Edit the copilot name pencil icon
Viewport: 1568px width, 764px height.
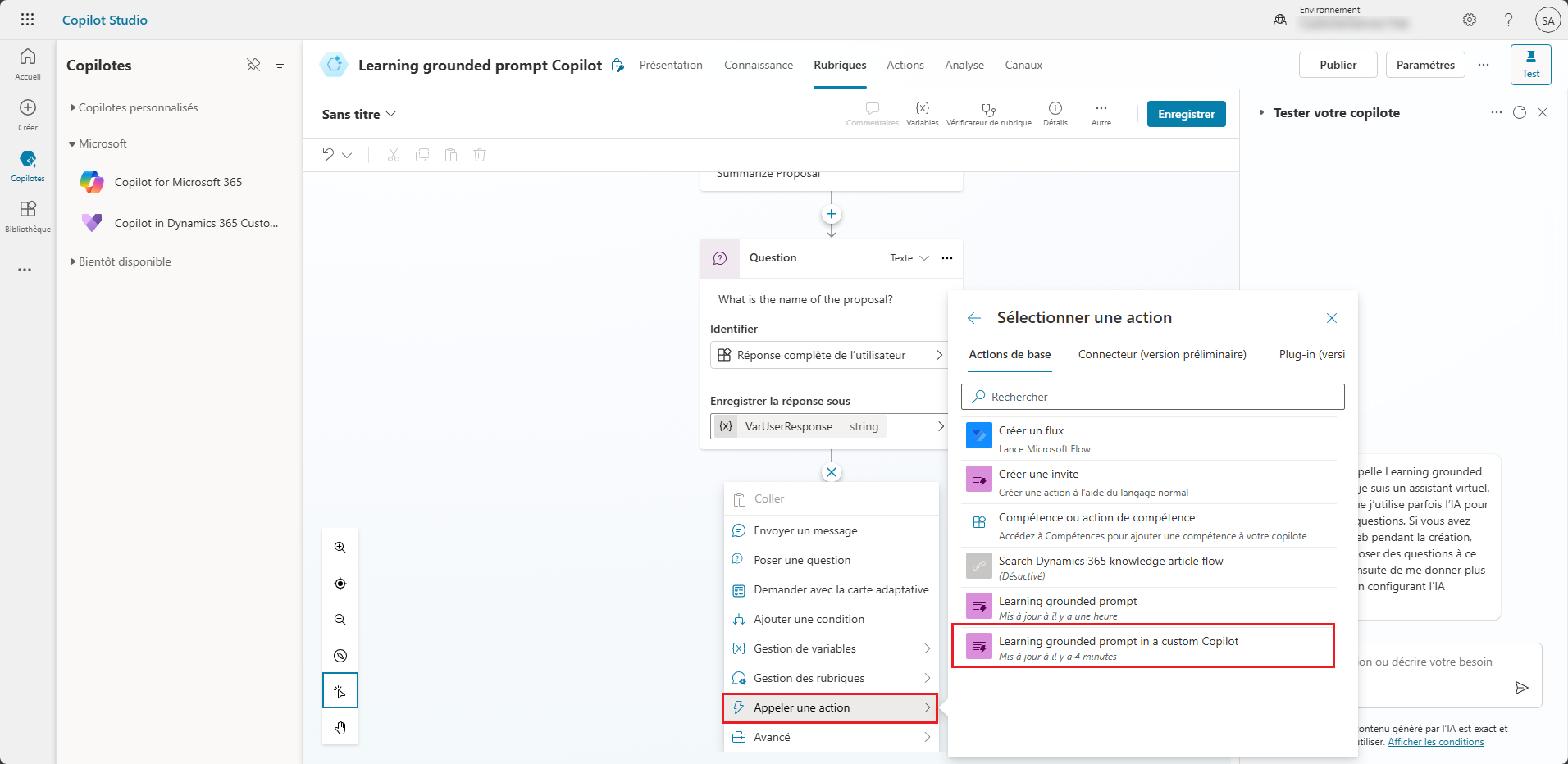[x=618, y=65]
